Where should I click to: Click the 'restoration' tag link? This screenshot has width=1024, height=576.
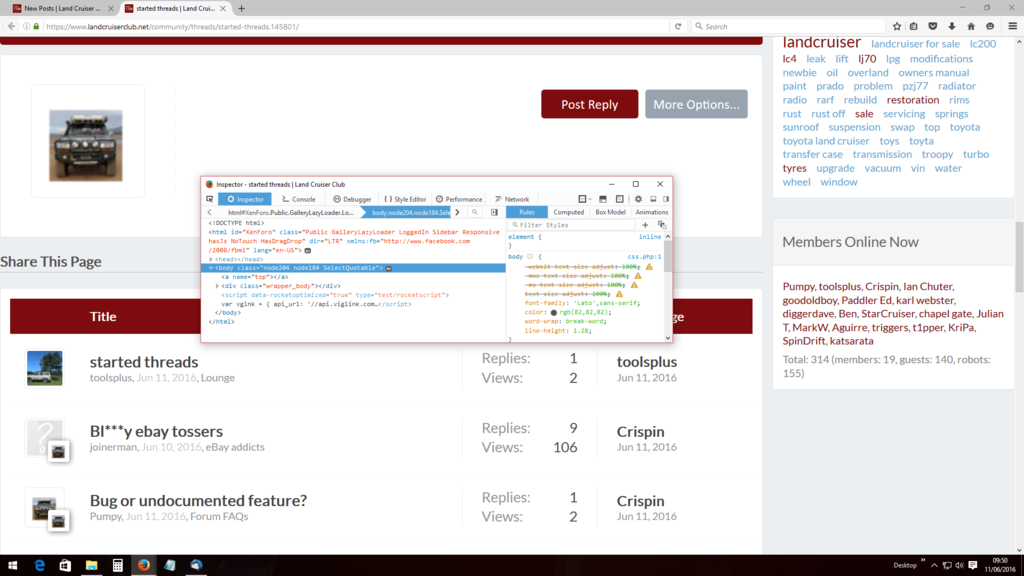[912, 100]
